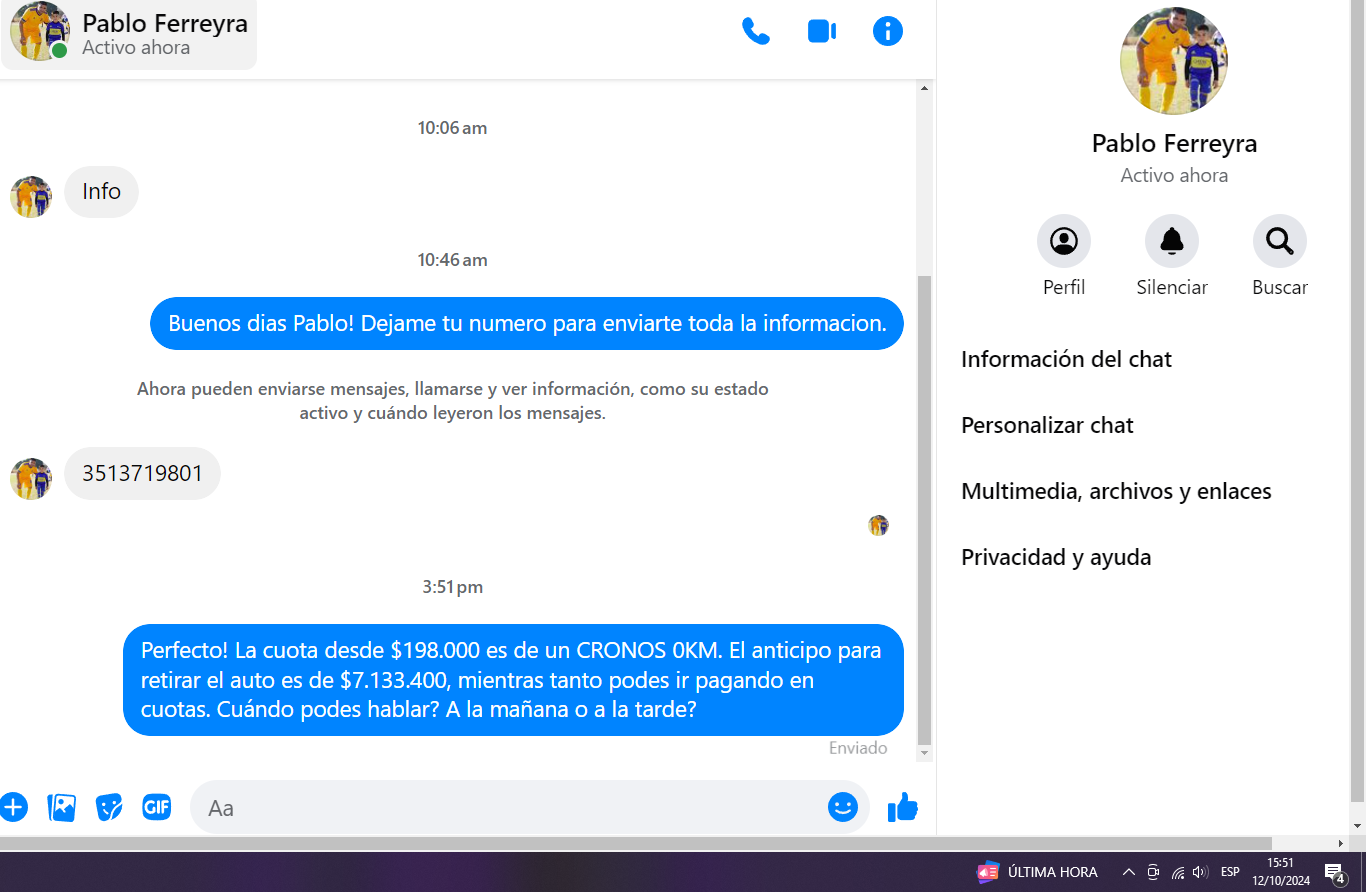Screen dimensions: 1366x892
Task: Open the GIF picker
Action: click(157, 807)
